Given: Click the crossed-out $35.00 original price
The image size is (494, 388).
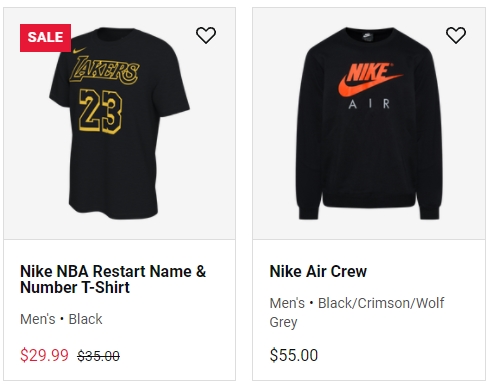Looking at the screenshot, I should coord(98,356).
